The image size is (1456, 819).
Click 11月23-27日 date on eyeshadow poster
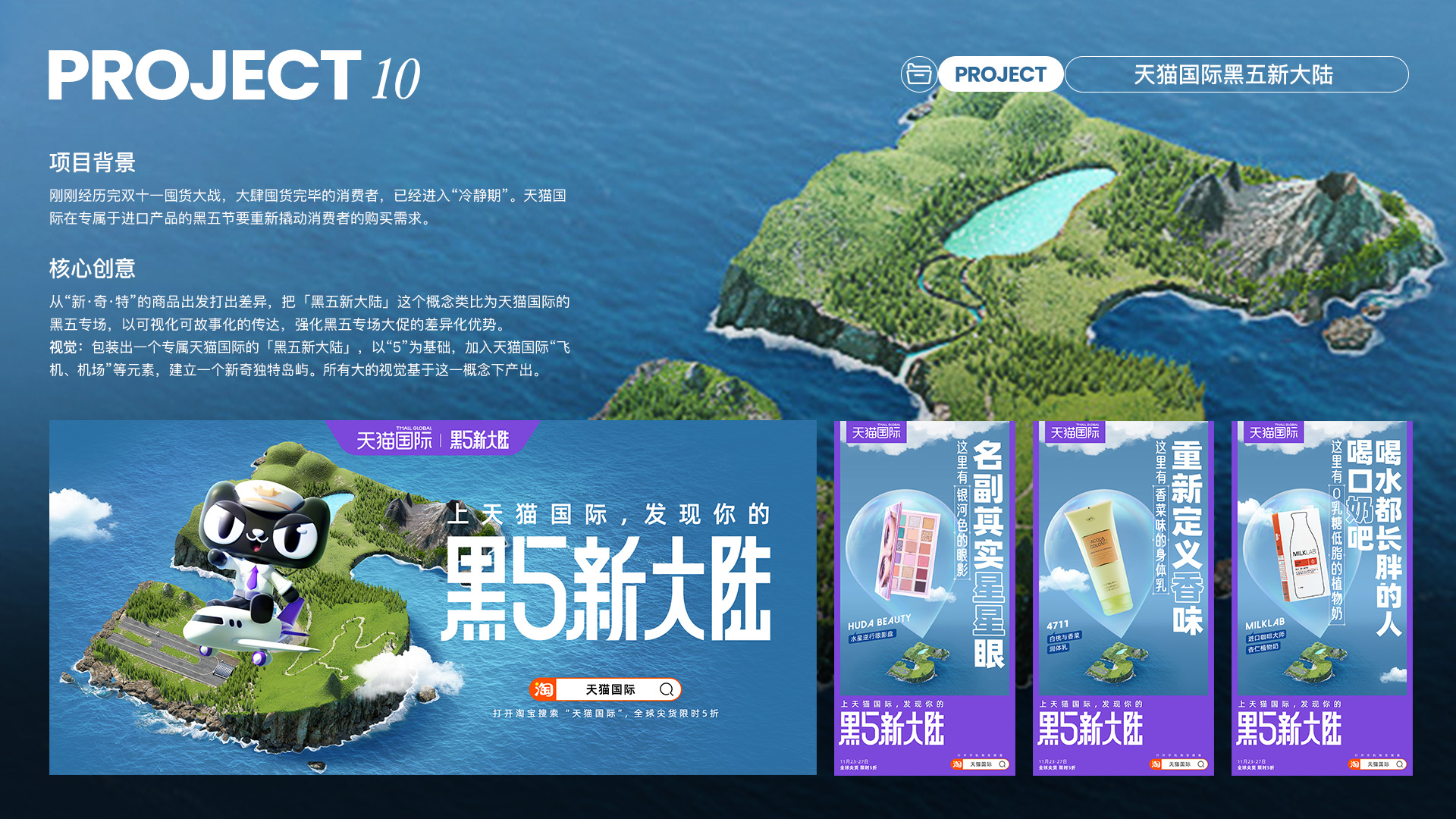854,761
